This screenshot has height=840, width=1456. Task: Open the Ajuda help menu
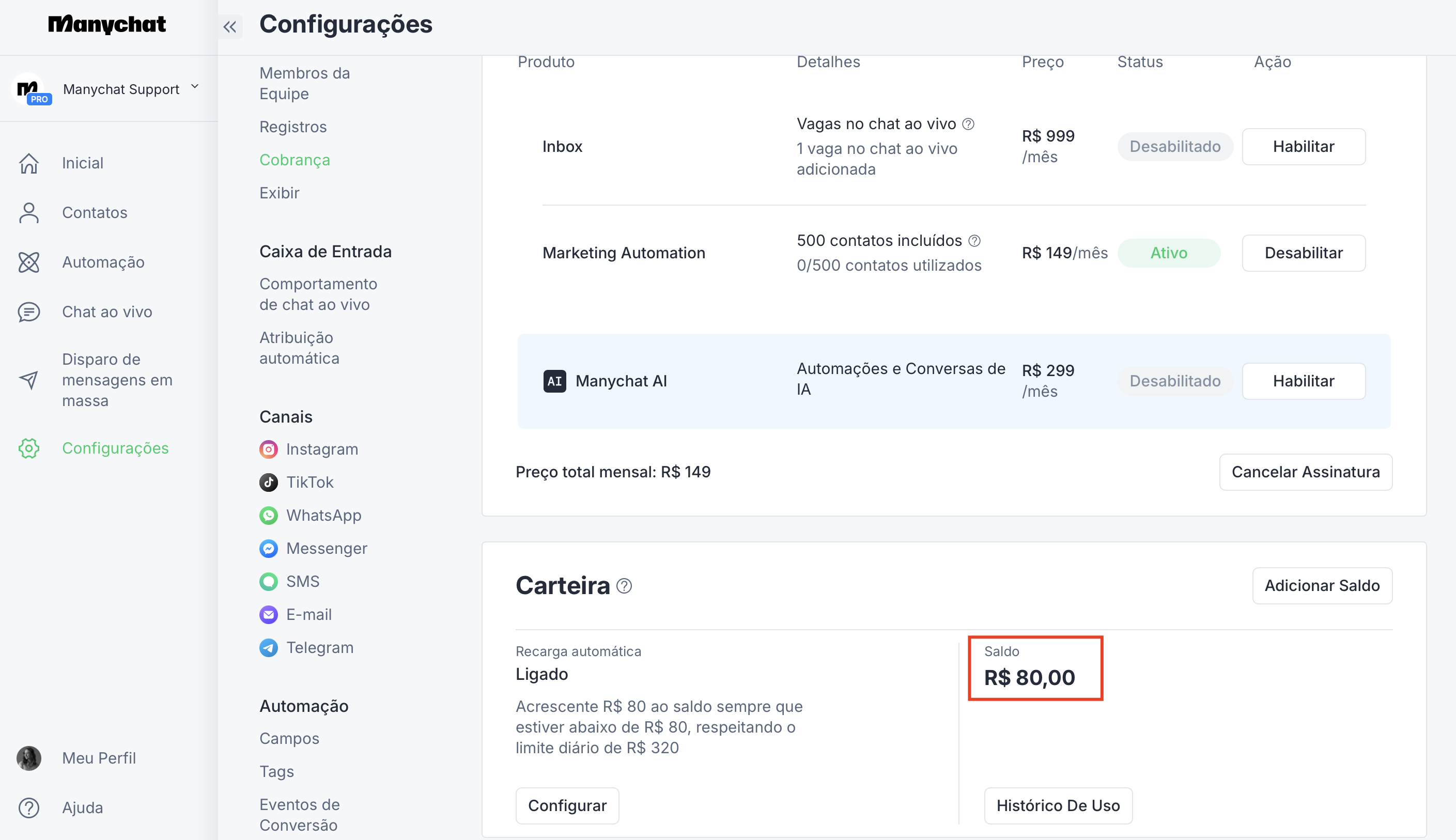coord(82,807)
